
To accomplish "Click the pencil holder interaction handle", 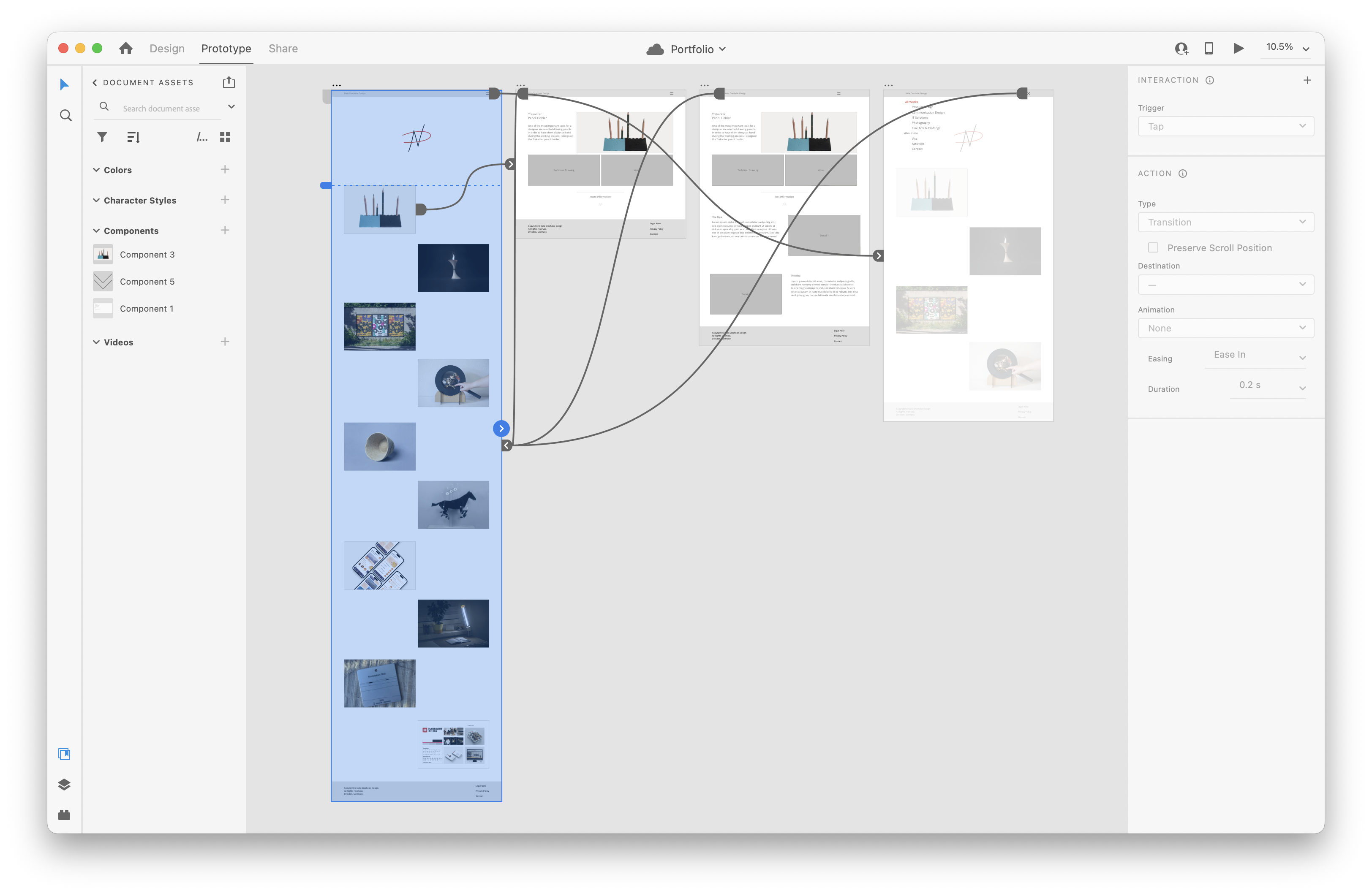I will (x=421, y=210).
